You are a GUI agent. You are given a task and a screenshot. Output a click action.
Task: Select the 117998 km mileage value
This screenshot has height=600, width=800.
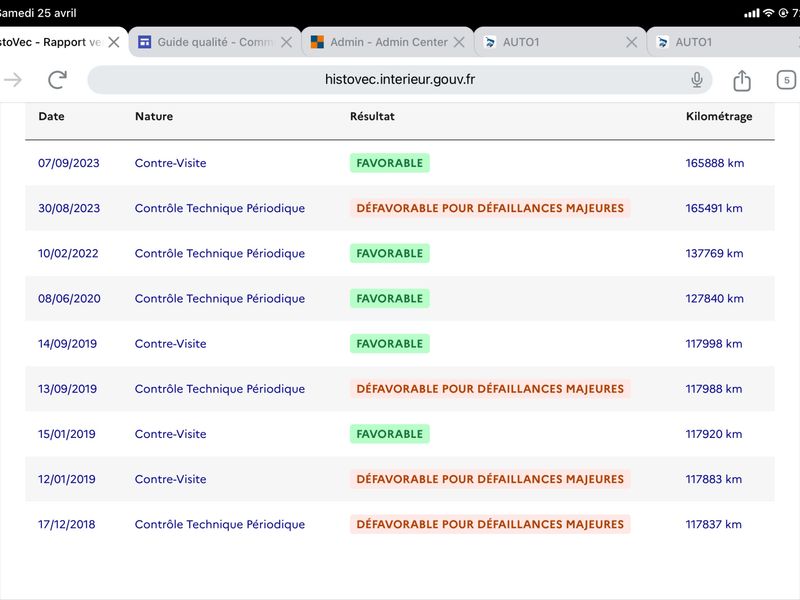click(x=714, y=344)
